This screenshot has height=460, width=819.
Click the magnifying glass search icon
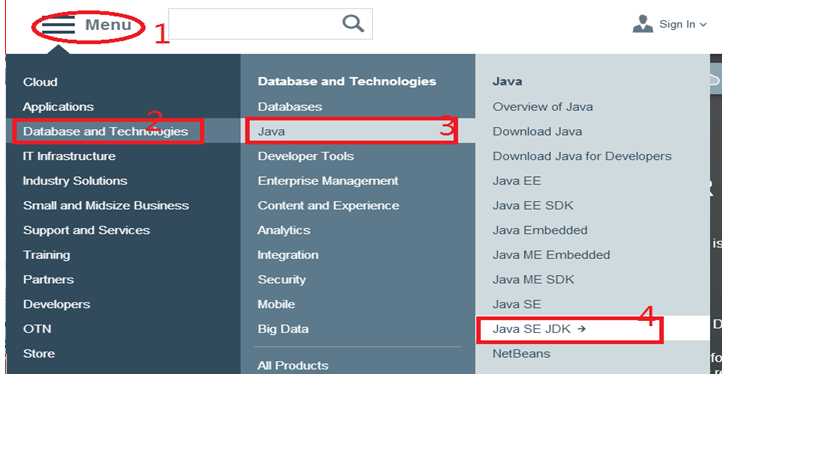click(x=353, y=23)
